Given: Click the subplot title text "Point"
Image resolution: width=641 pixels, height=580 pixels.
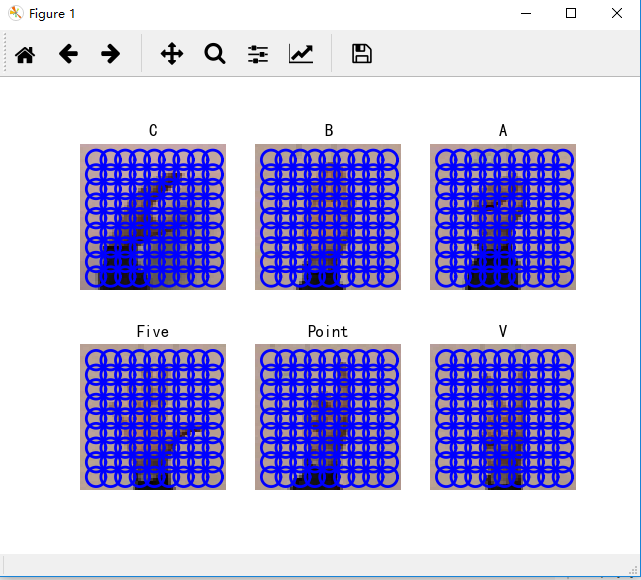Looking at the screenshot, I should coord(328,331).
